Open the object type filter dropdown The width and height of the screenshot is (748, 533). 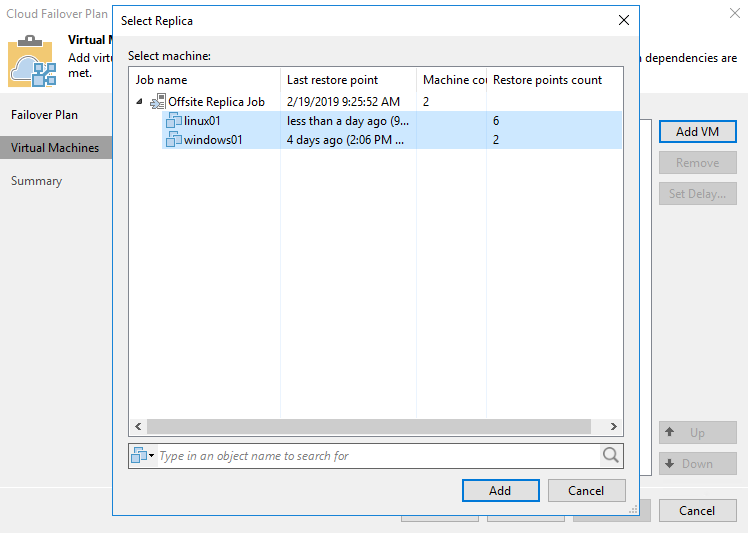point(143,456)
